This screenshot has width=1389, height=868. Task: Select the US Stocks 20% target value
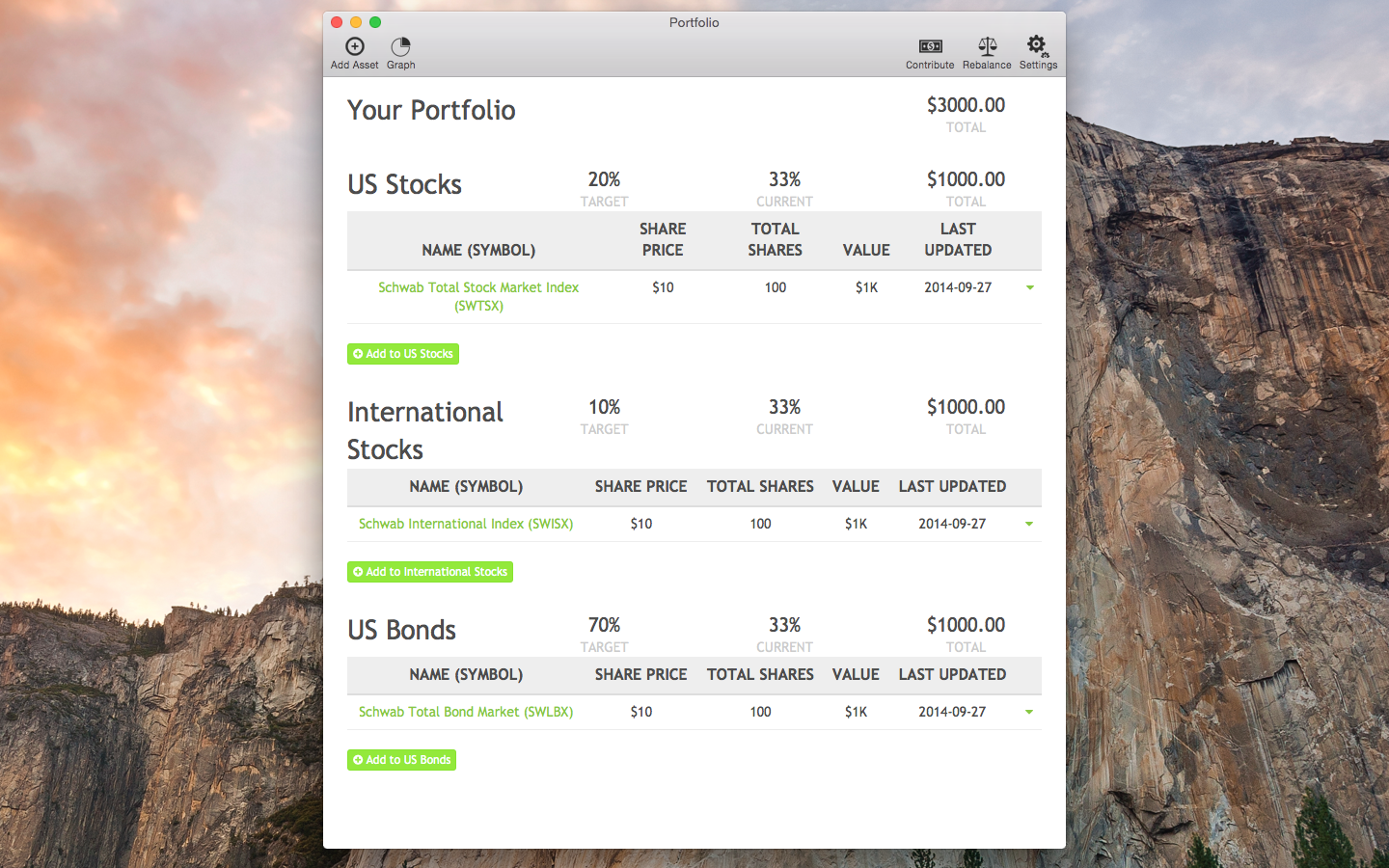coord(604,179)
